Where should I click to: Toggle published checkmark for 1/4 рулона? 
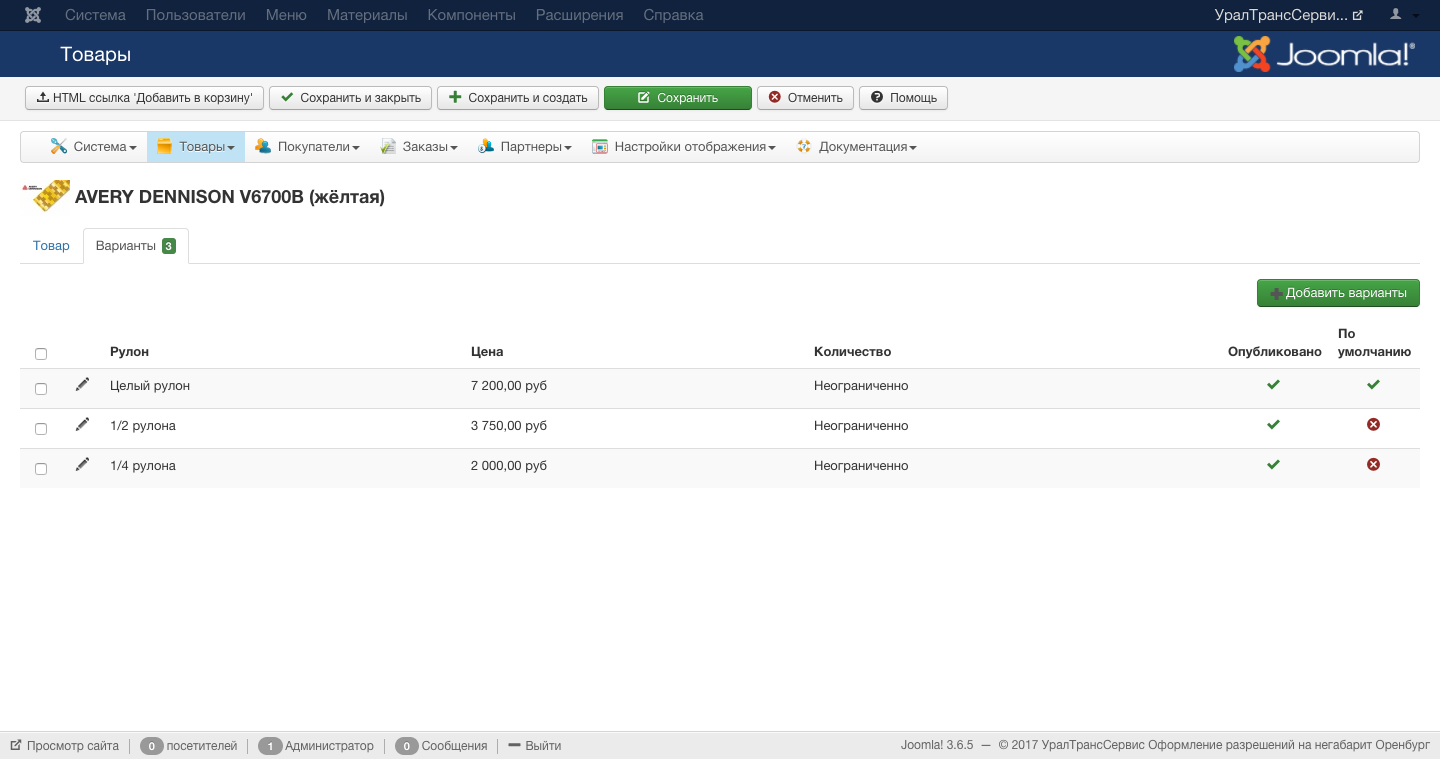click(x=1273, y=465)
